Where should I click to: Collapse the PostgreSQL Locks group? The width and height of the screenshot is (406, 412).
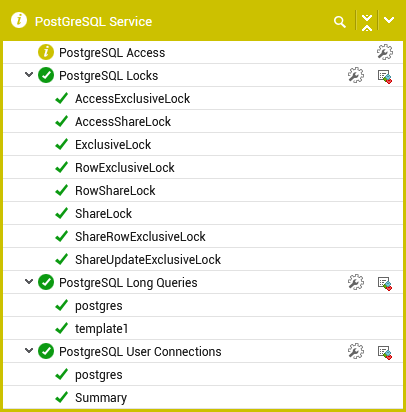pos(29,74)
